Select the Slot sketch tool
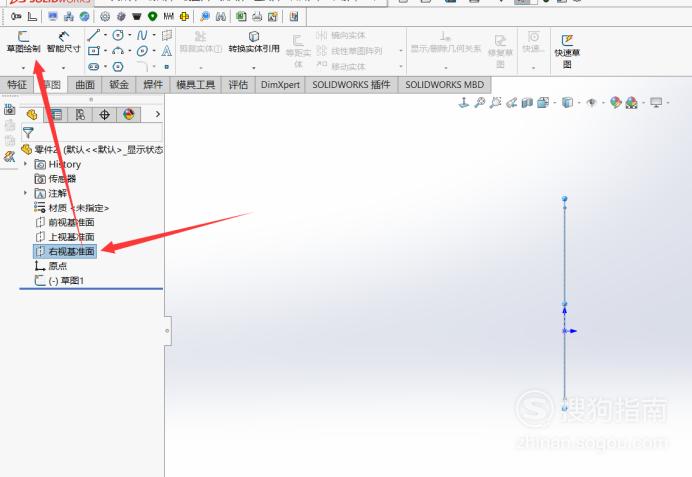 point(94,67)
